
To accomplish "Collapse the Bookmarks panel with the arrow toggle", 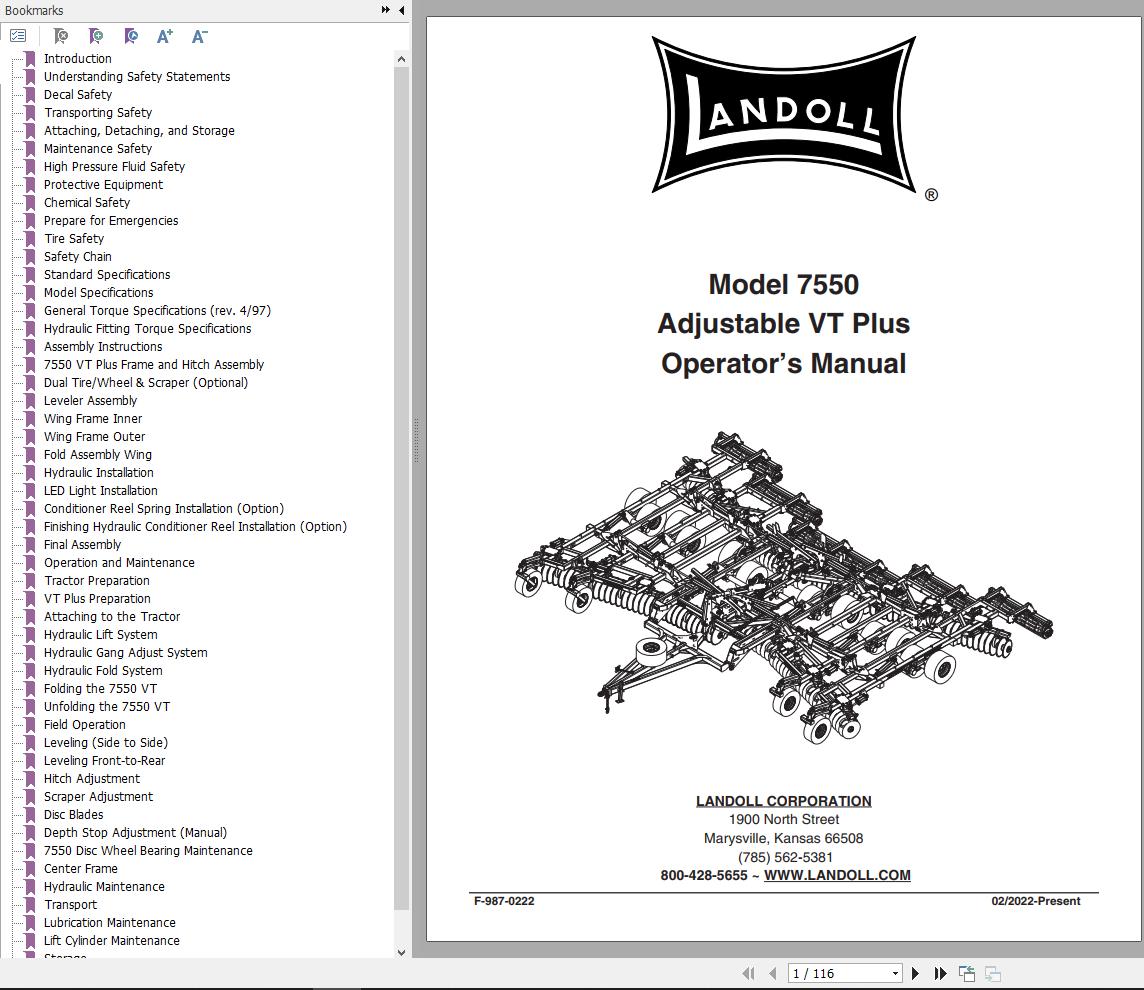I will point(401,10).
